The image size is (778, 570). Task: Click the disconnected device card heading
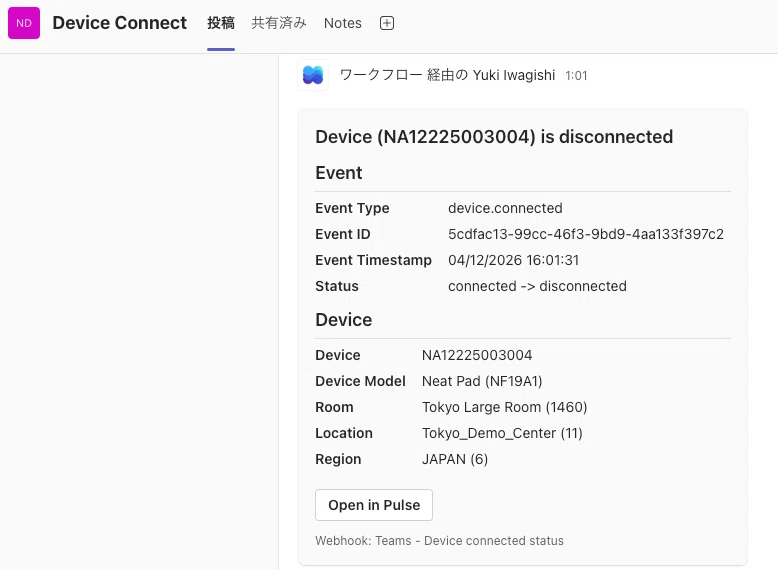[494, 136]
